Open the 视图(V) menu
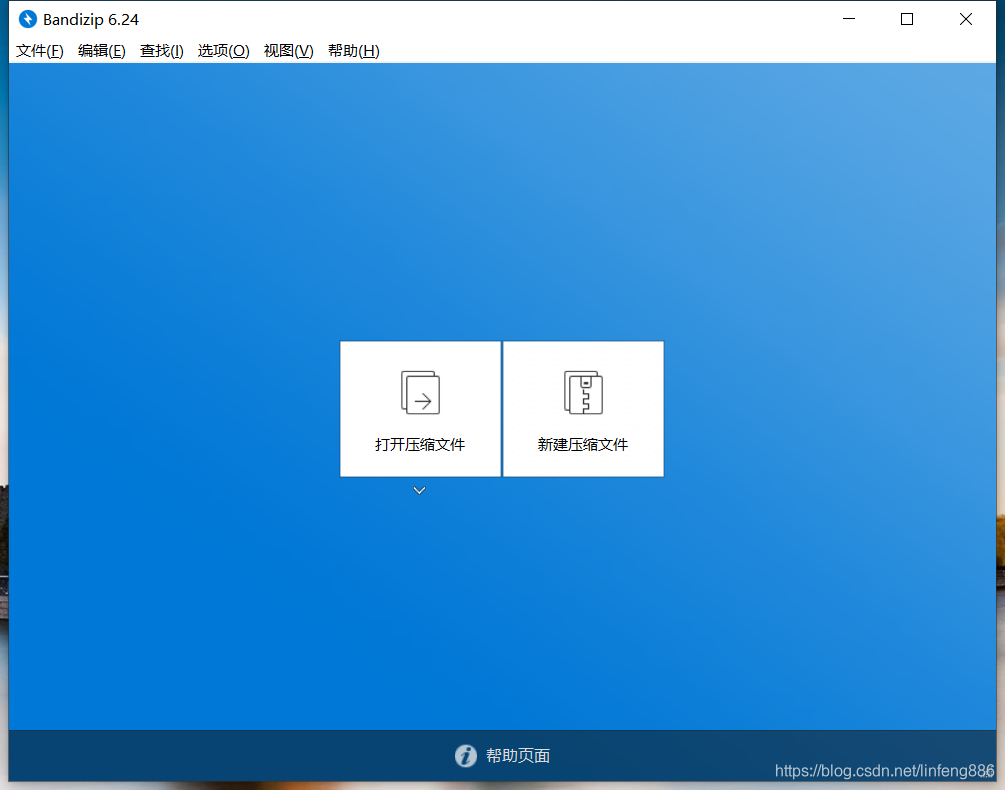 (x=288, y=51)
